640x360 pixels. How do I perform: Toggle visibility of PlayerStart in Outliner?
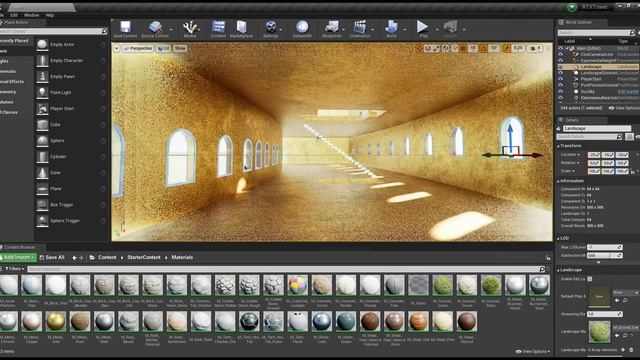pos(560,79)
